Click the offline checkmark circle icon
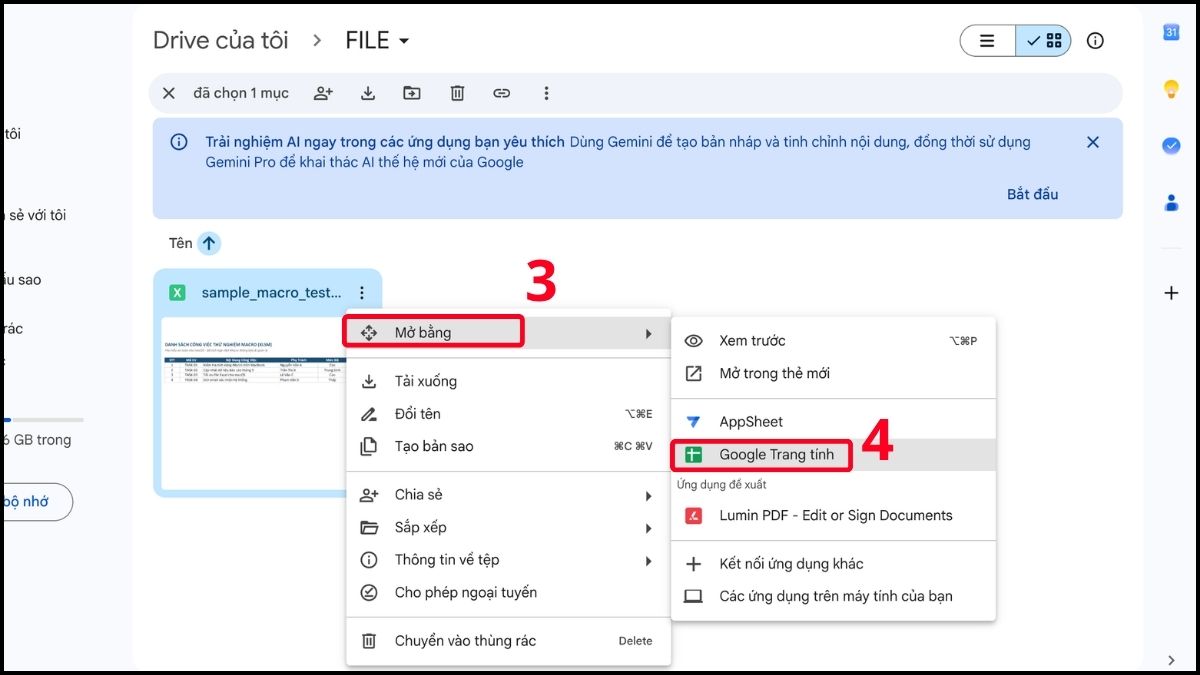Image resolution: width=1200 pixels, height=675 pixels. [x=369, y=592]
